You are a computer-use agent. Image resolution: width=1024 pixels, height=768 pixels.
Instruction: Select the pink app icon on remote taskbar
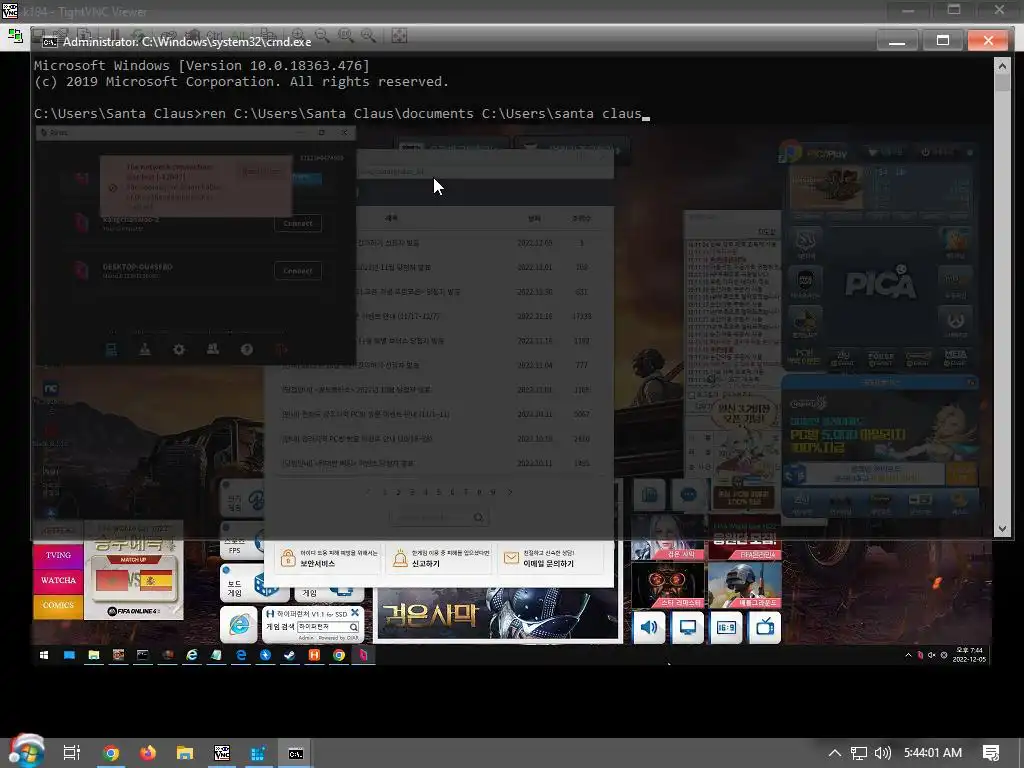363,655
